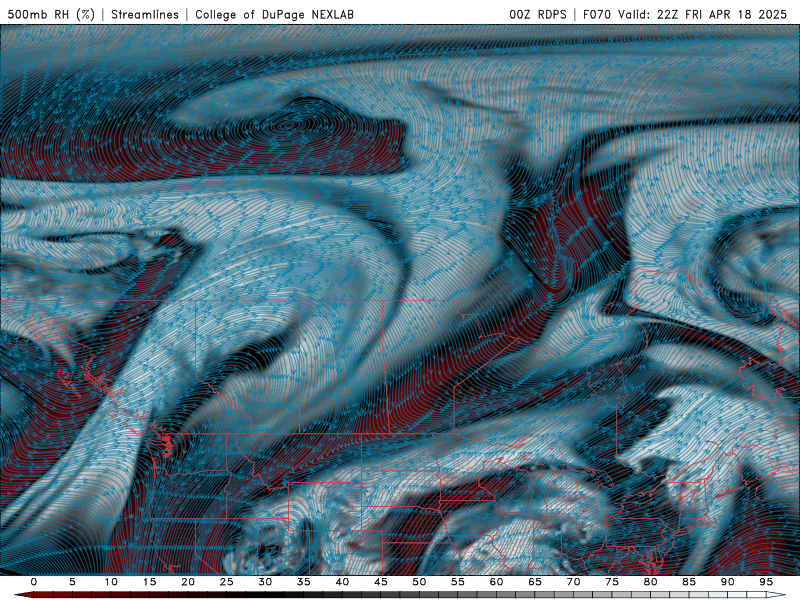This screenshot has width=800, height=600.
Task: Click the colorbar label "55"
Action: (458, 582)
